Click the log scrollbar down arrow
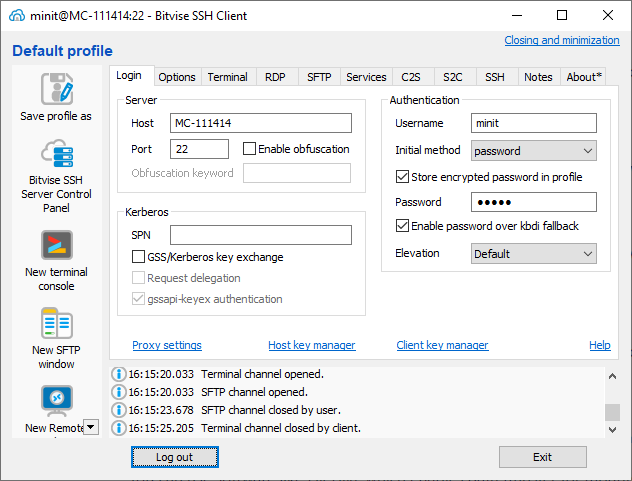632x481 pixels. (612, 429)
